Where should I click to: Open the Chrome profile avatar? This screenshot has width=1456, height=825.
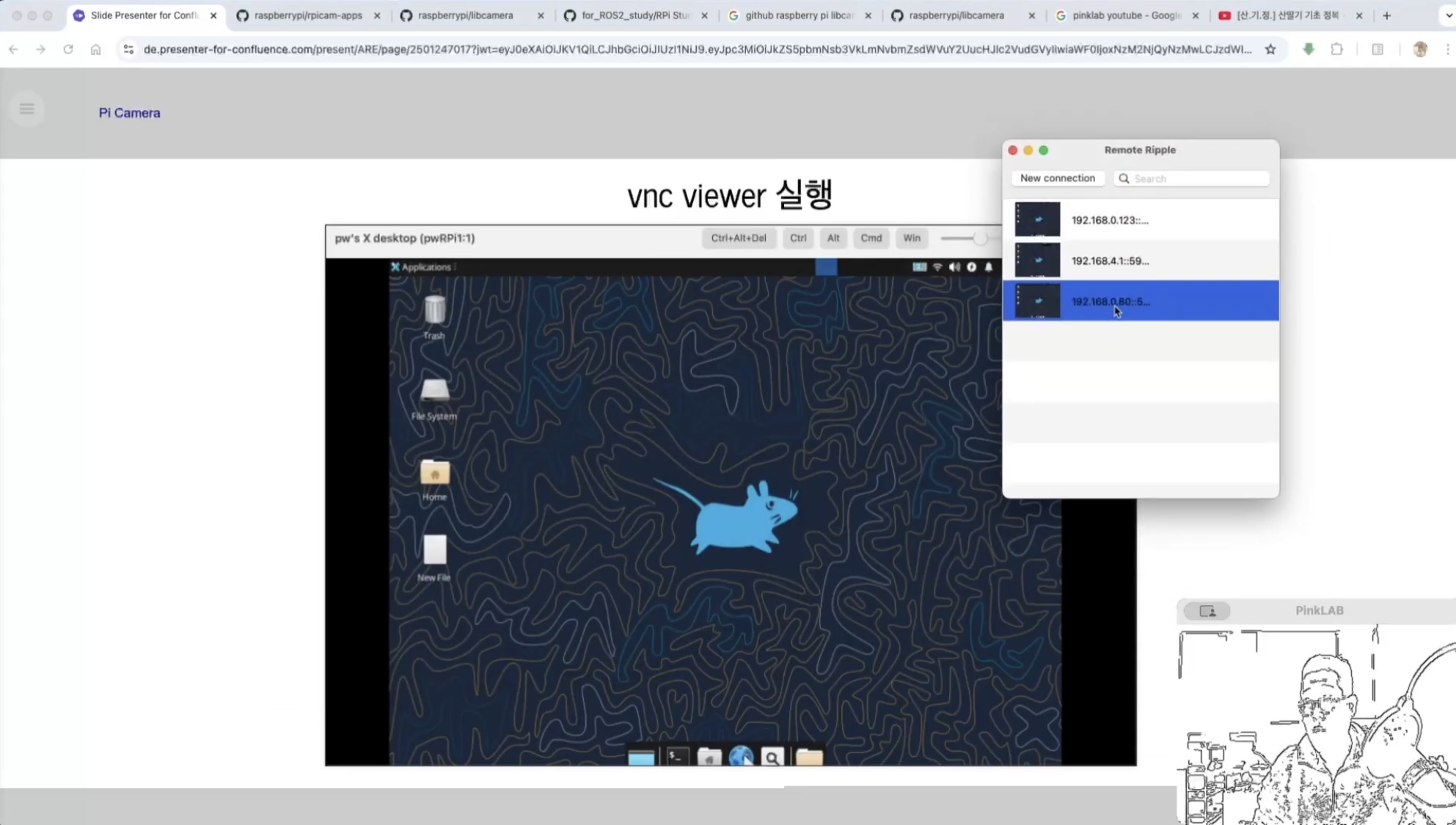pos(1420,49)
